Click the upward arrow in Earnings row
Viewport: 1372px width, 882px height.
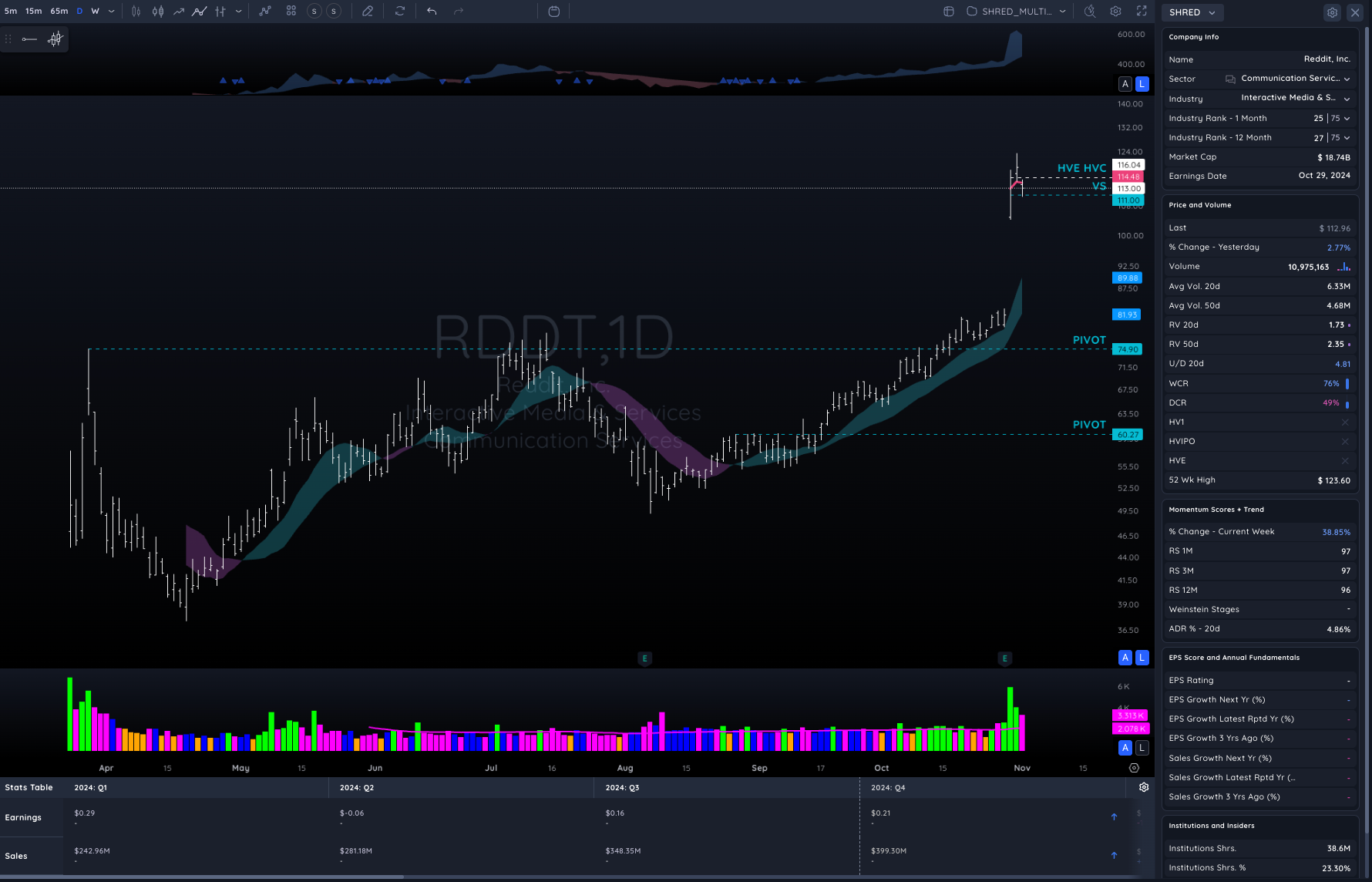point(1114,816)
